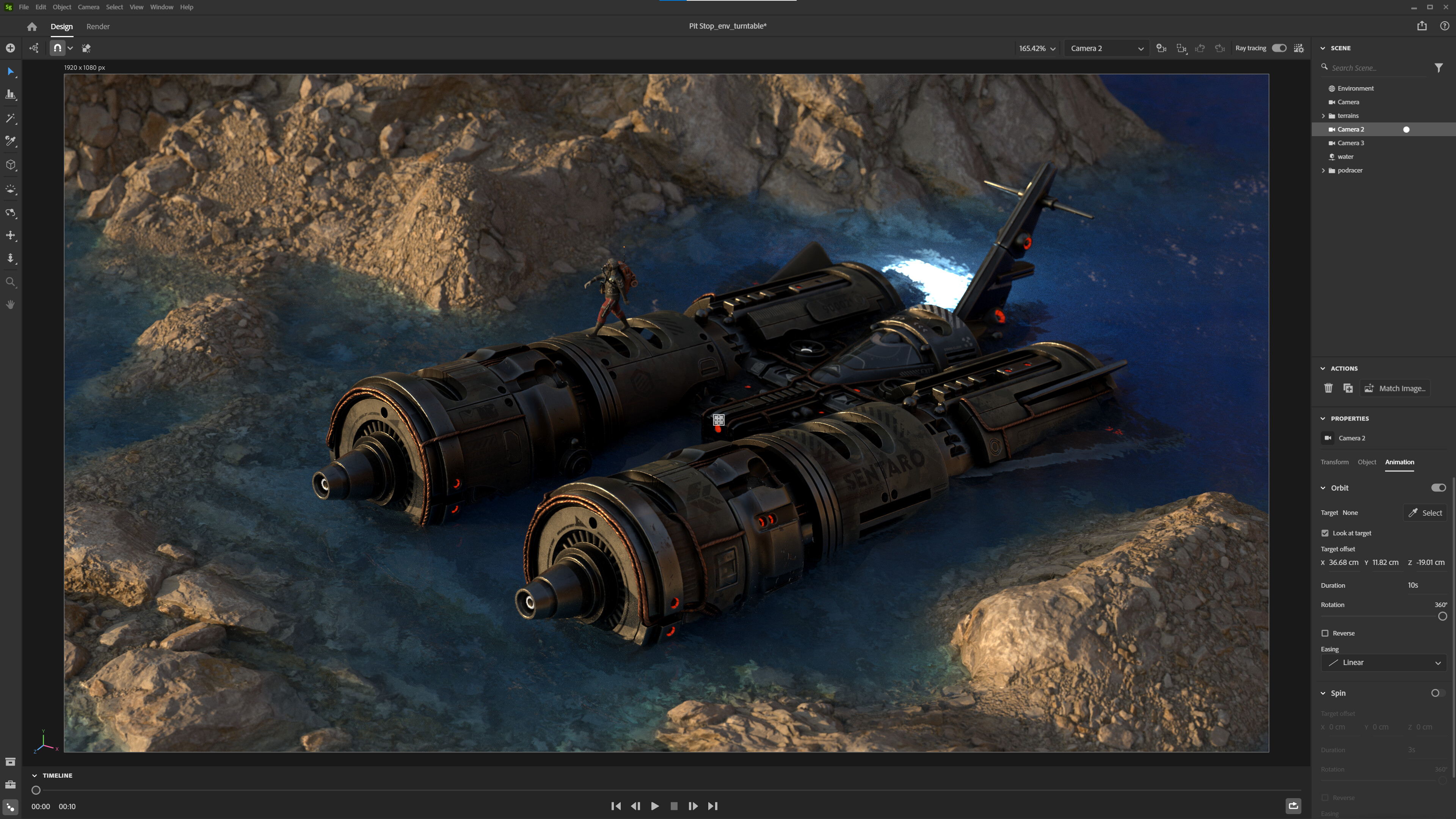Change the Linear easing dropdown
Image resolution: width=1456 pixels, height=819 pixels.
tap(1382, 662)
